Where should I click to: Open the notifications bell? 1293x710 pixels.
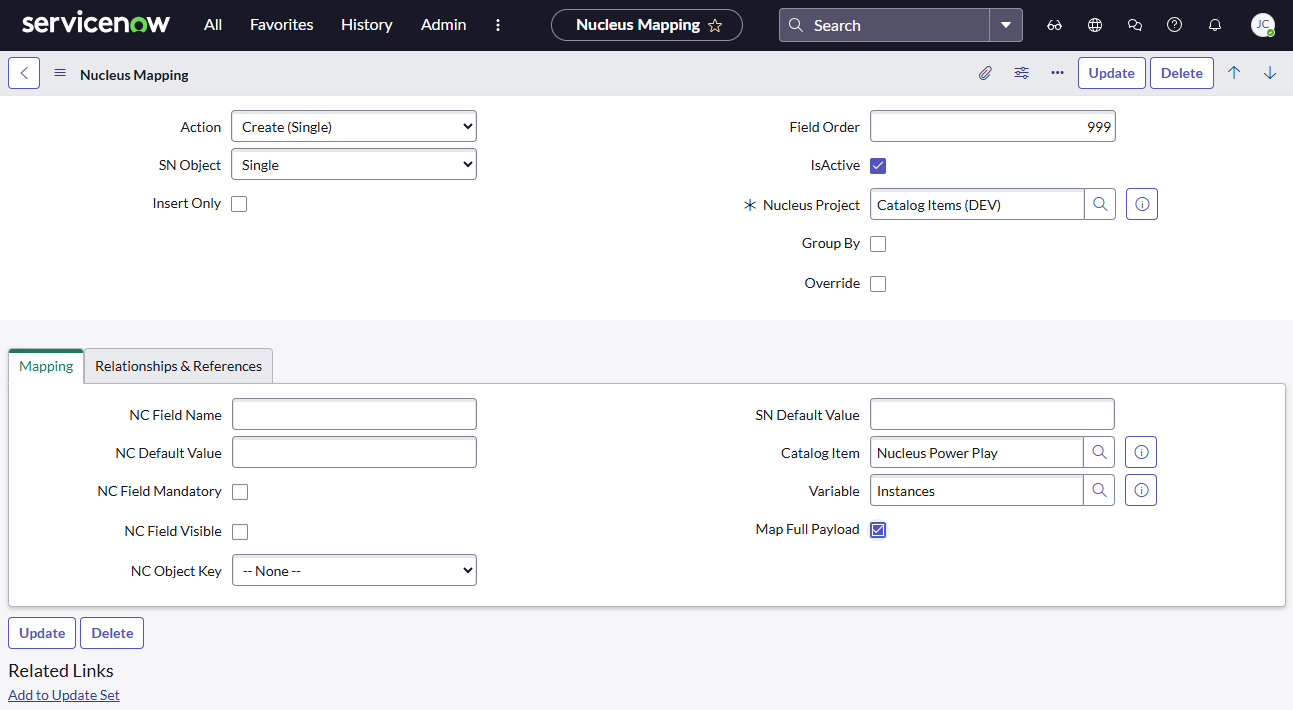(x=1215, y=25)
